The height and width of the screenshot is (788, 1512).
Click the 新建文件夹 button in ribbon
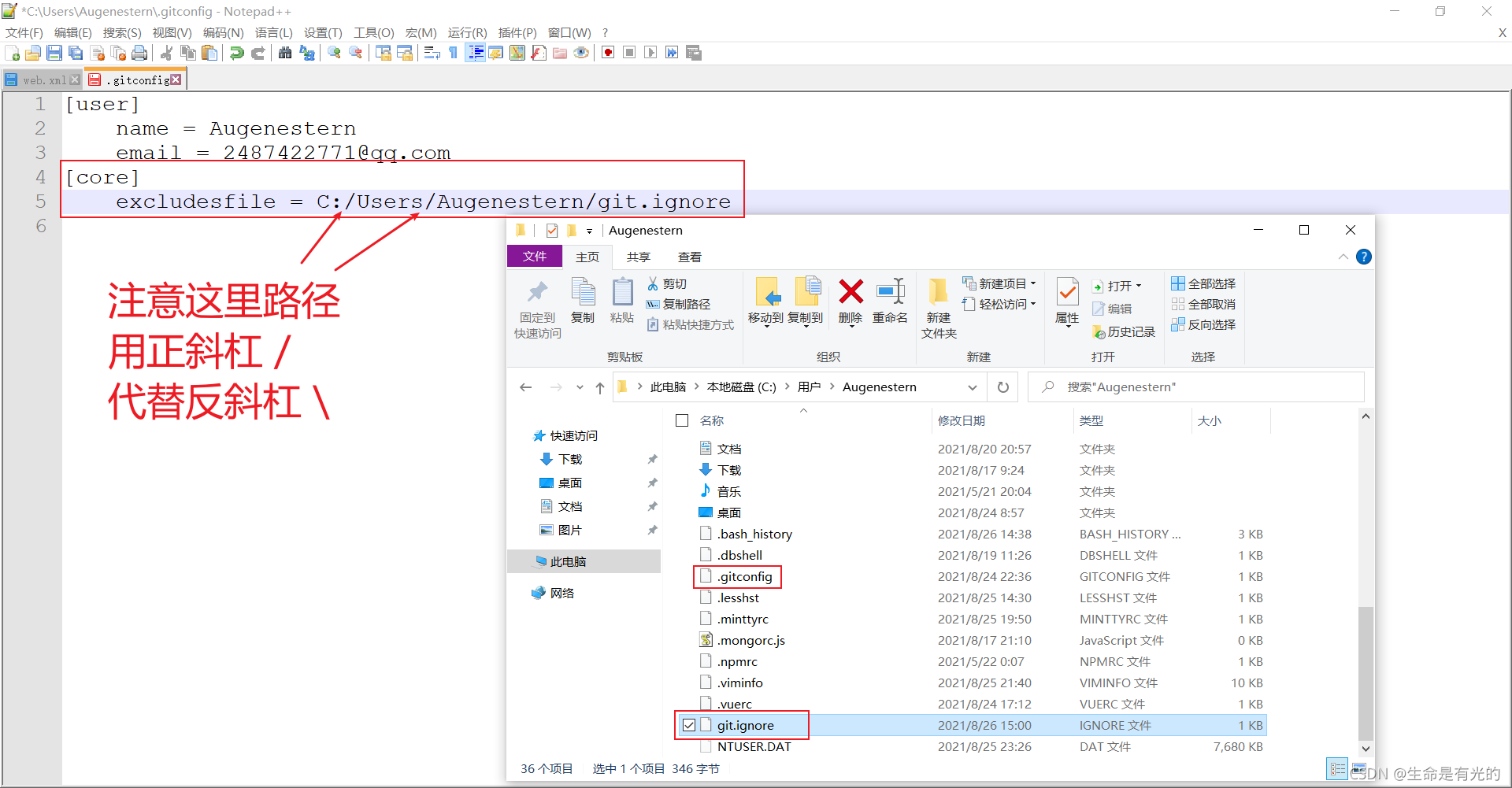939,309
